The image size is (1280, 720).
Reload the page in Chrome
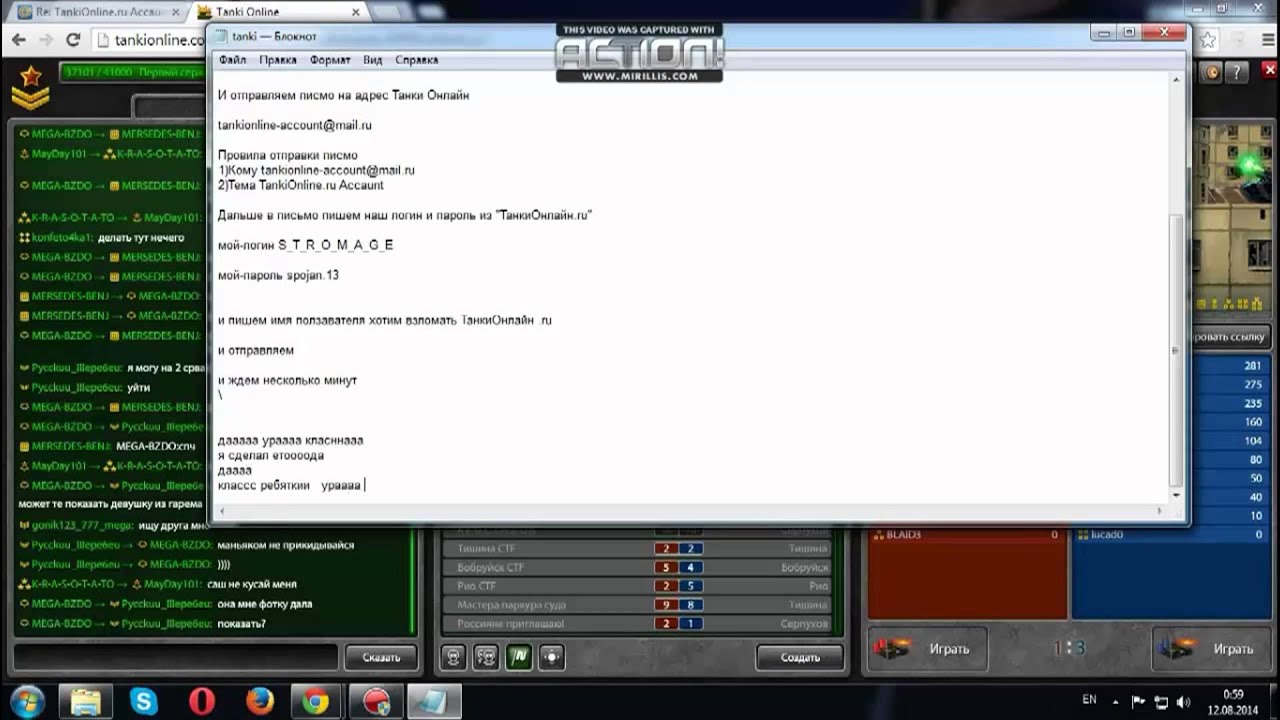point(72,40)
